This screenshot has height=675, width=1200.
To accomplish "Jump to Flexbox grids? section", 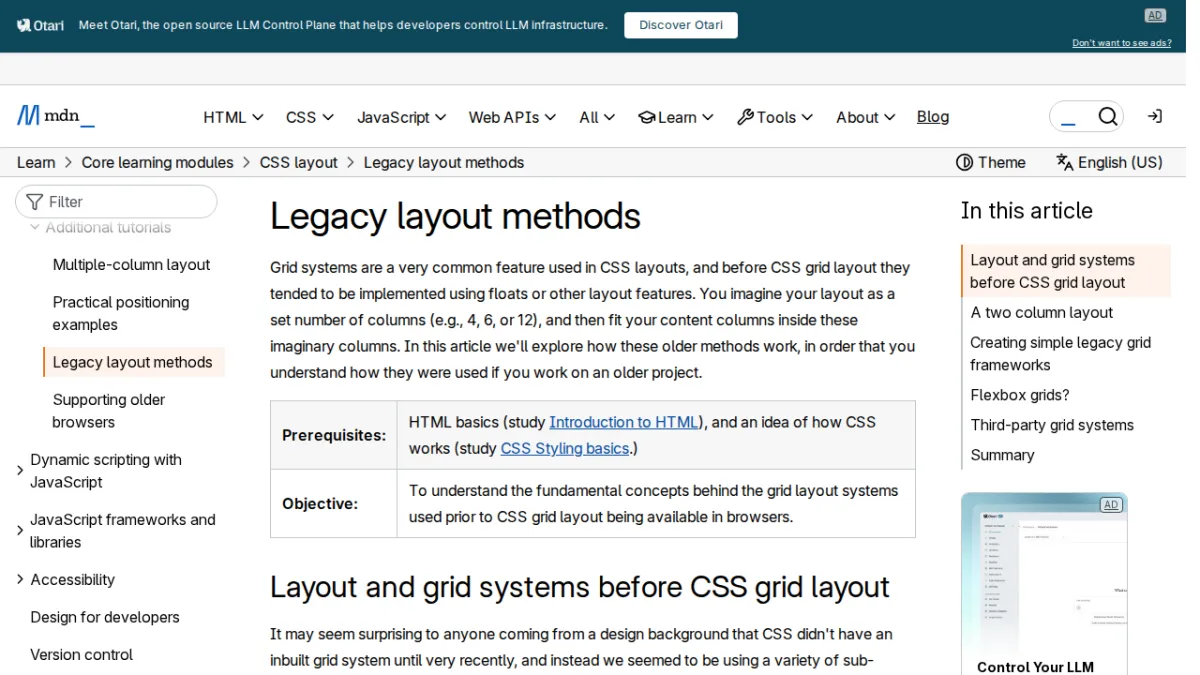I will [1020, 395].
